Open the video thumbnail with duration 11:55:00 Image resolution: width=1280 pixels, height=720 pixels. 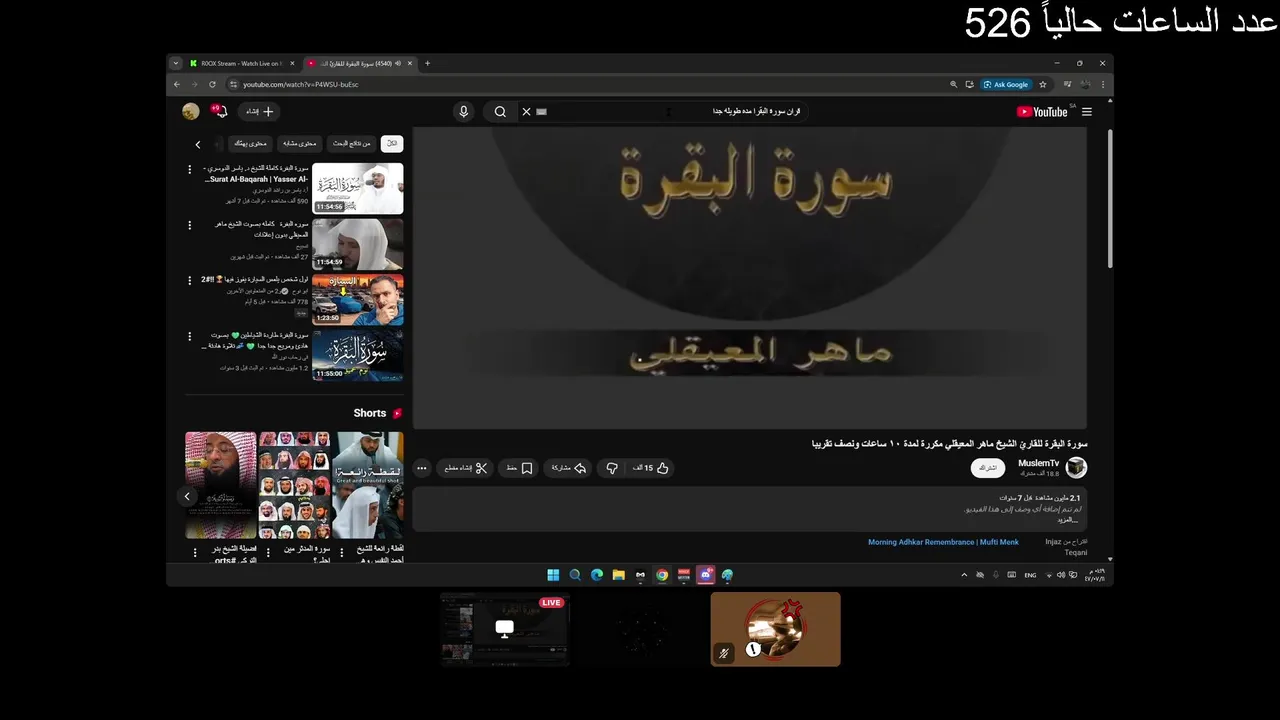pyautogui.click(x=357, y=356)
